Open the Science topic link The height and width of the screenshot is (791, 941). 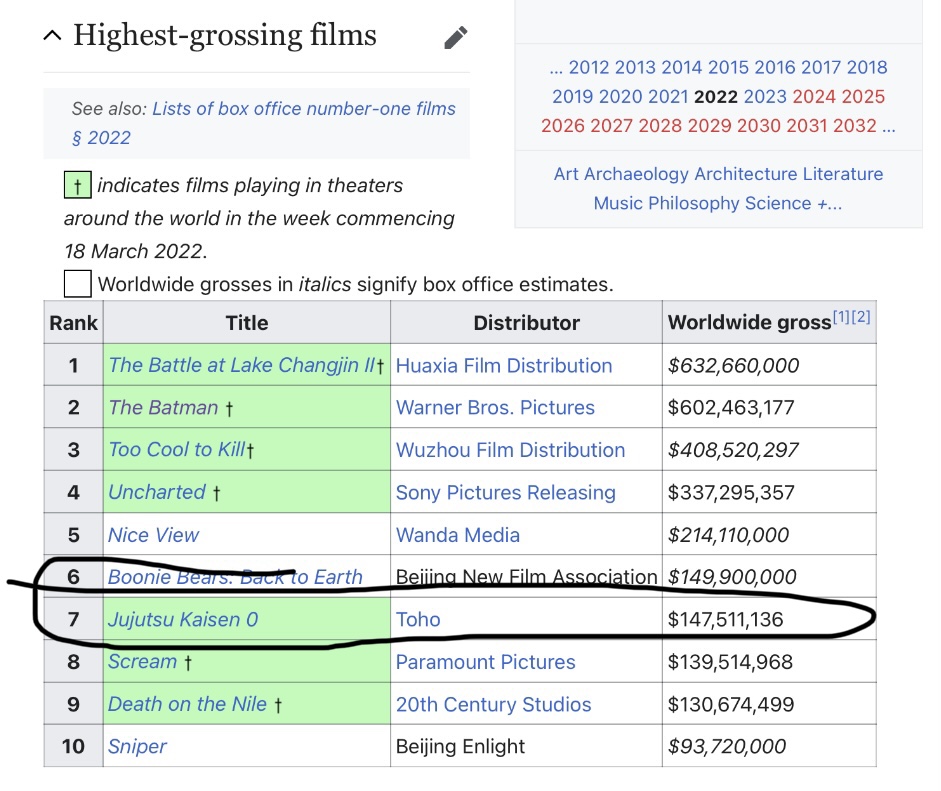tap(778, 203)
